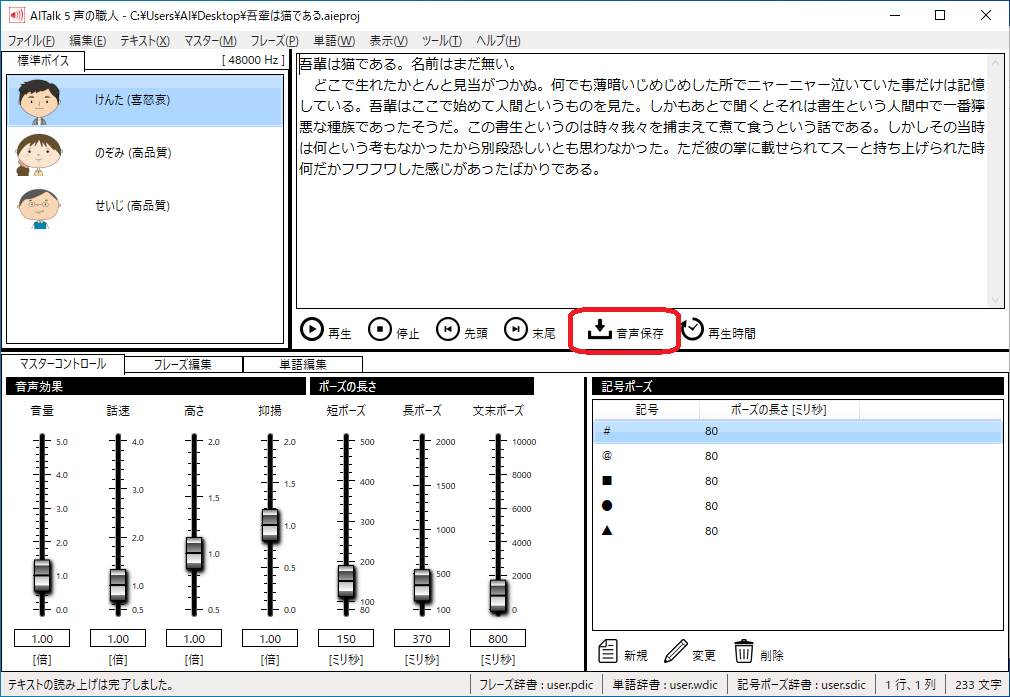Click the 文末ポーズ value field showing 800
Viewport: 1010px width, 697px height.
tap(498, 638)
